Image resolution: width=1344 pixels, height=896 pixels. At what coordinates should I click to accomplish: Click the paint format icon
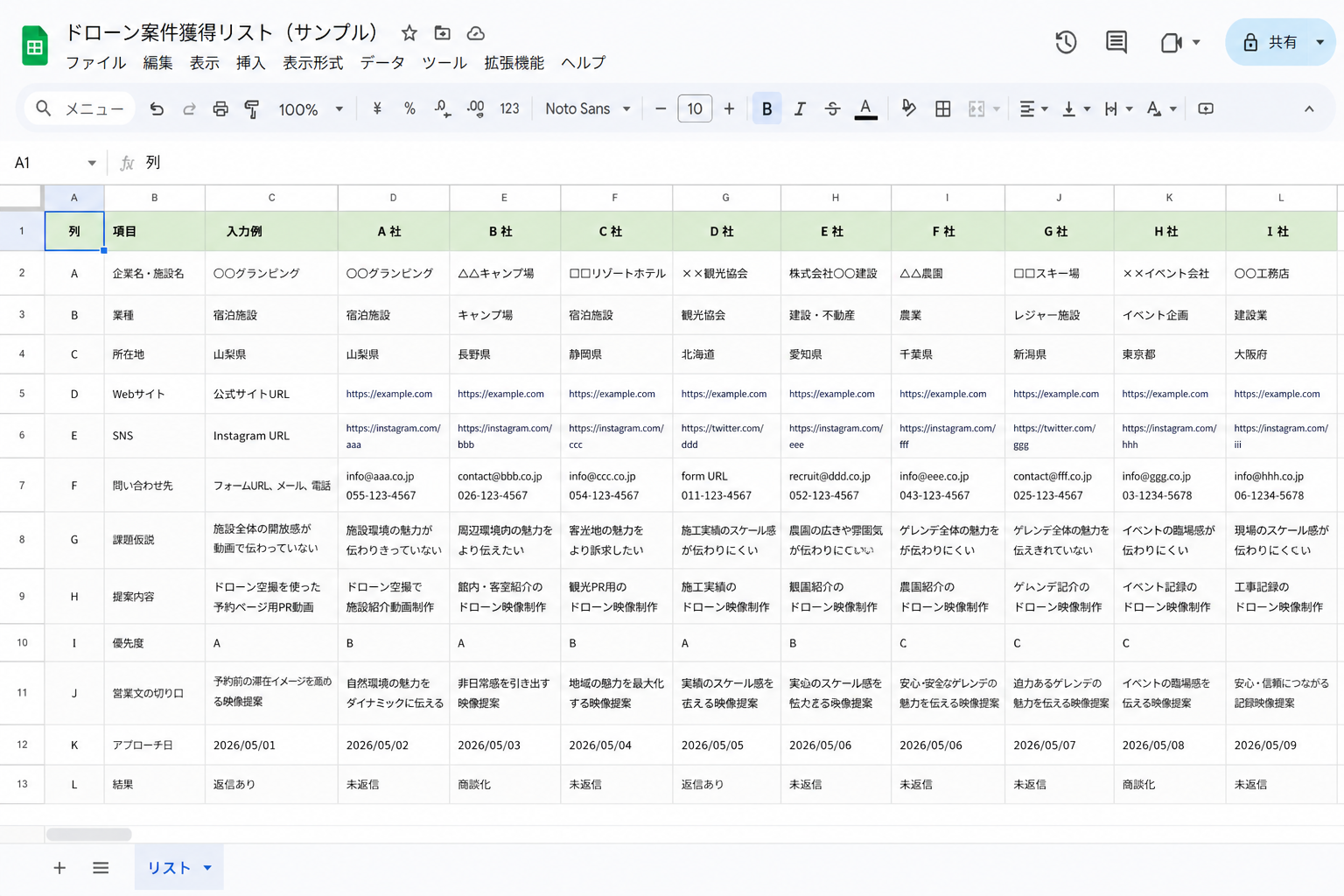pos(252,108)
